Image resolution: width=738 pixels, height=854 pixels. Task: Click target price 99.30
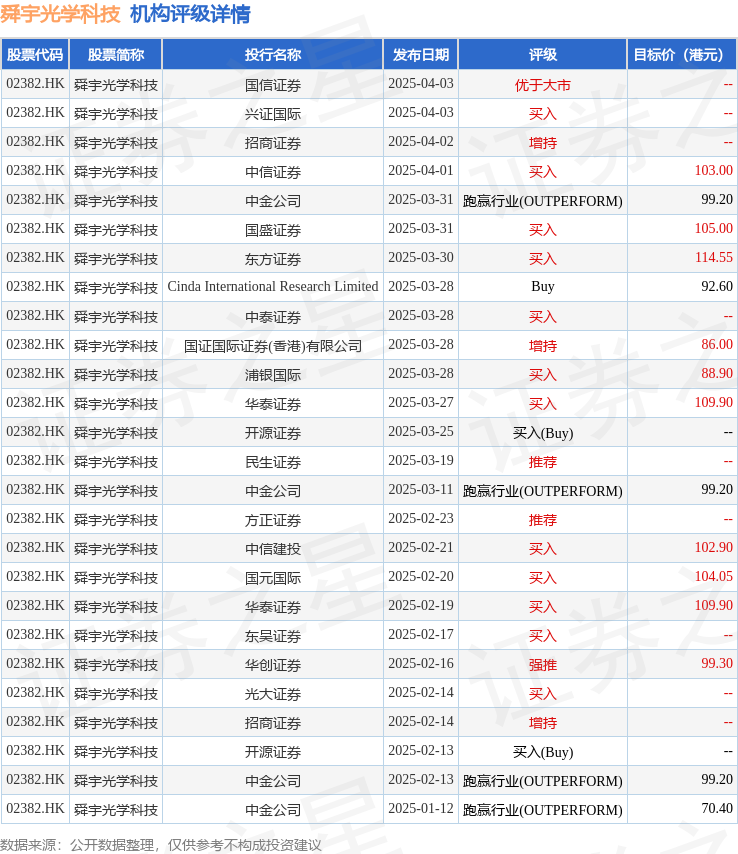tap(717, 663)
